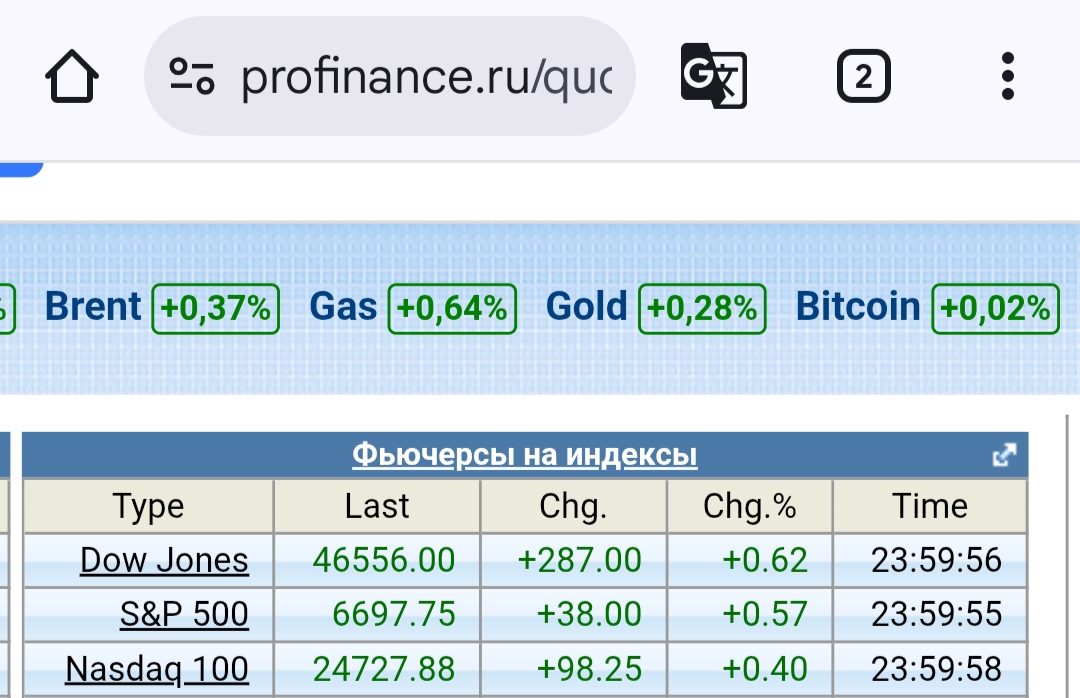Click the Gas +0,64% change badge
Viewport: 1080px width, 698px height.
[x=452, y=309]
